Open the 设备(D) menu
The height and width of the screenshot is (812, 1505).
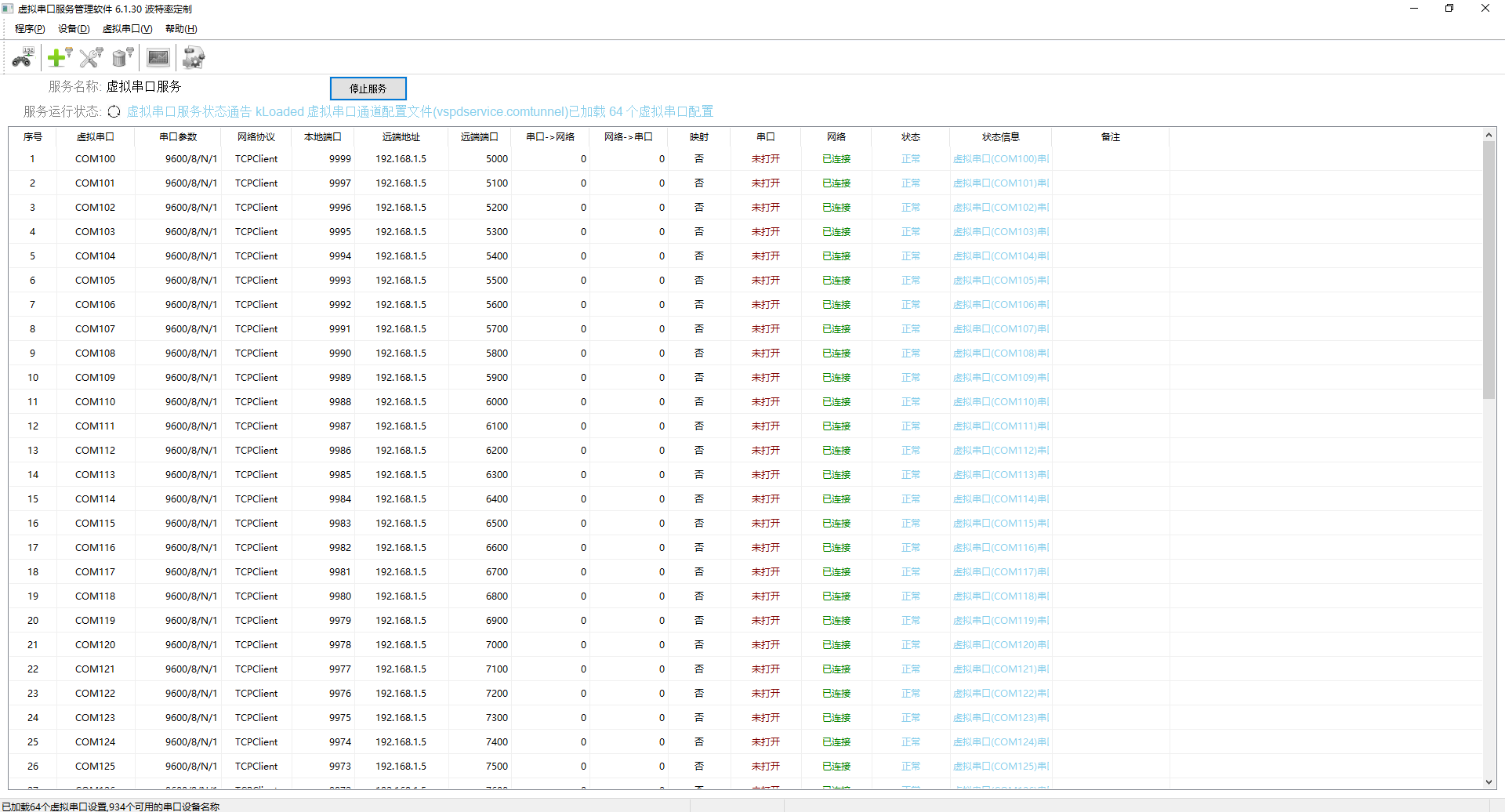[74, 29]
